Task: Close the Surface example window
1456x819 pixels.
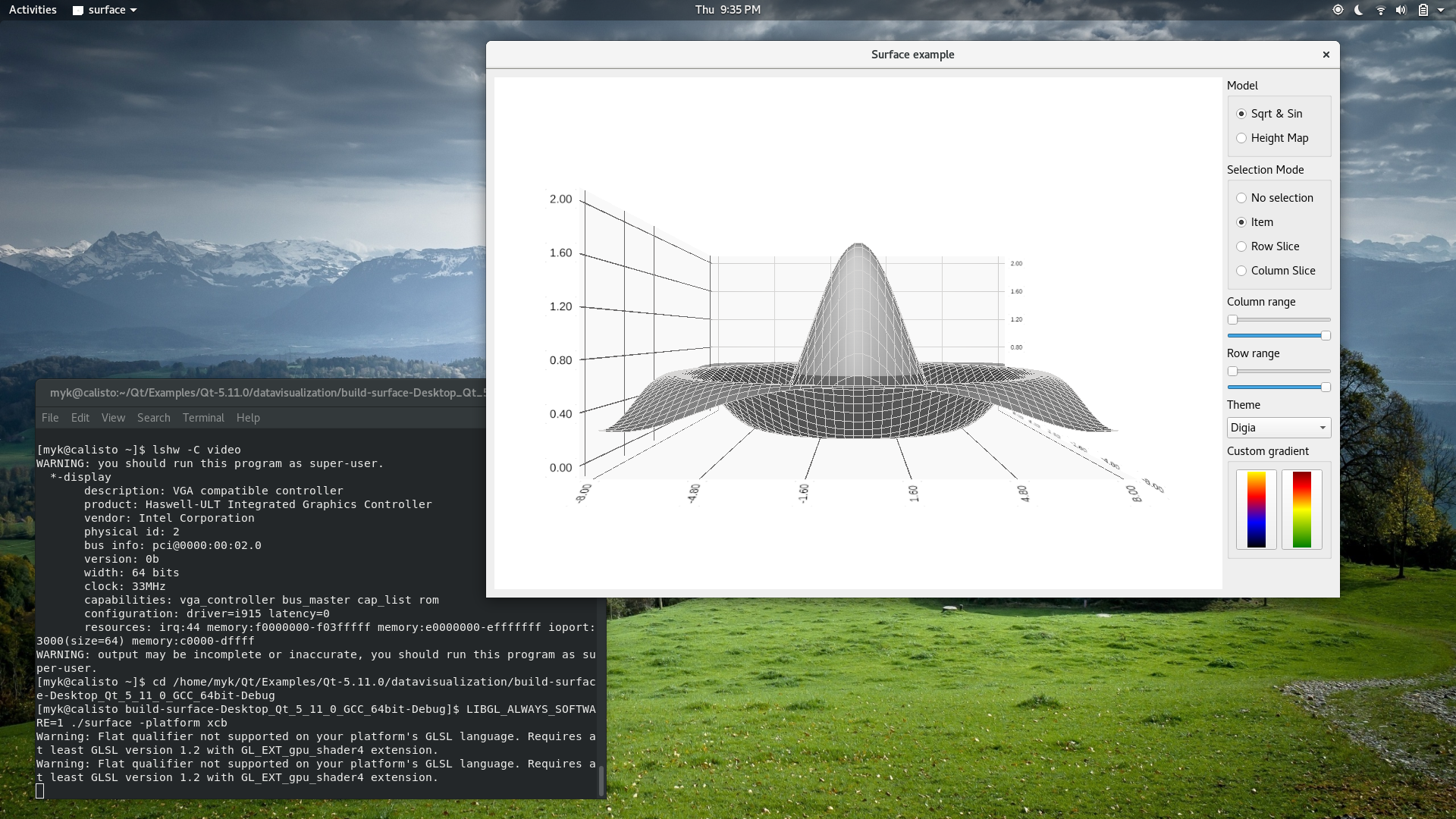Action: [x=1326, y=55]
